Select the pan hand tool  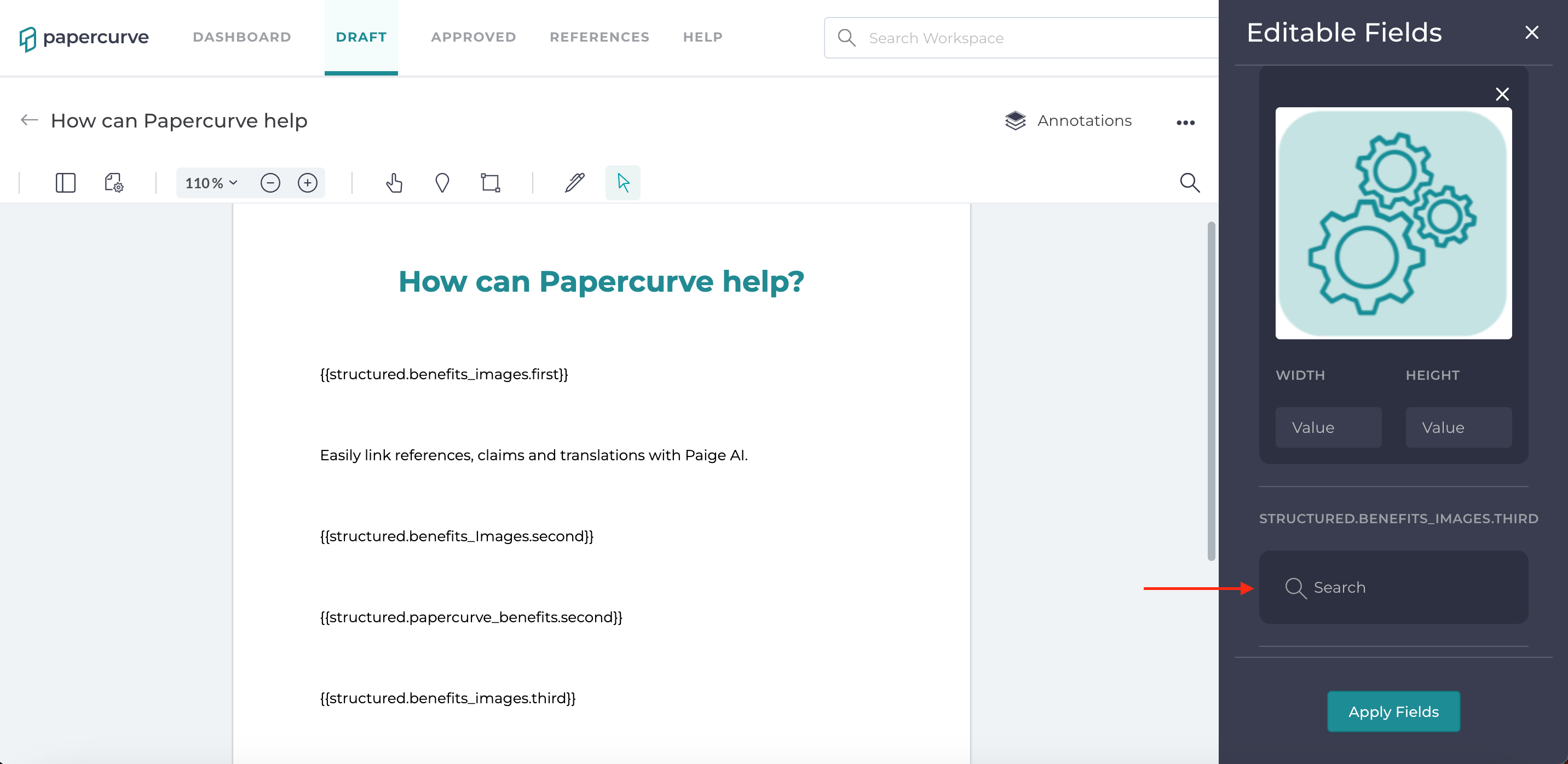tap(394, 182)
